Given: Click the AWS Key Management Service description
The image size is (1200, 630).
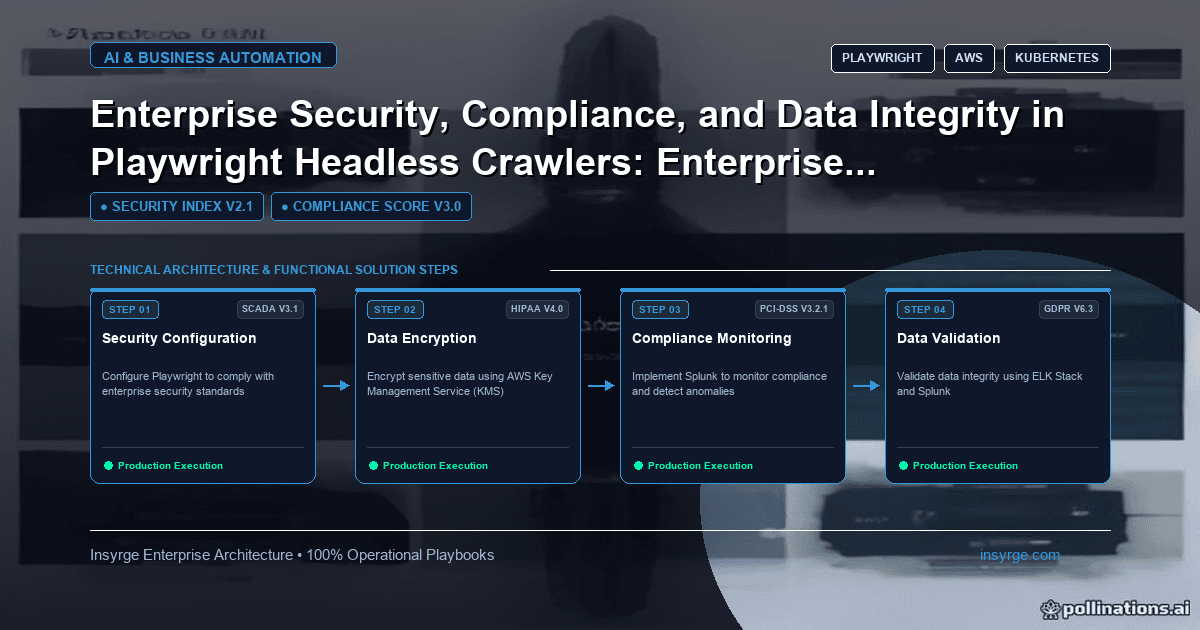Looking at the screenshot, I should [459, 384].
